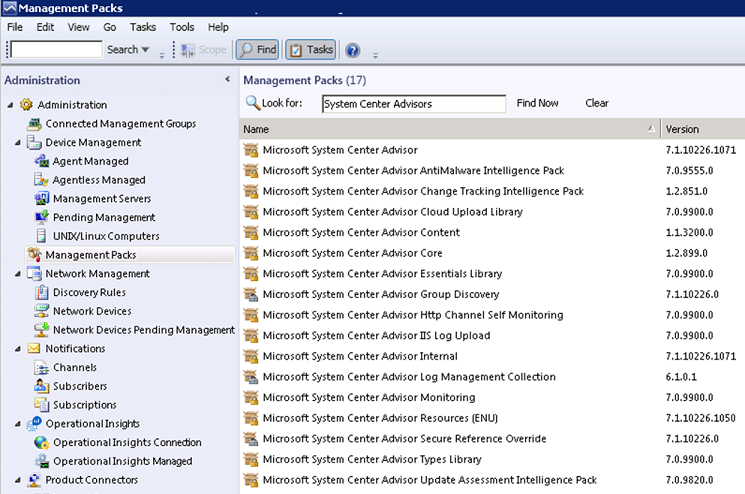Open the Go menu
Image resolution: width=745 pixels, height=494 pixels.
coord(110,27)
